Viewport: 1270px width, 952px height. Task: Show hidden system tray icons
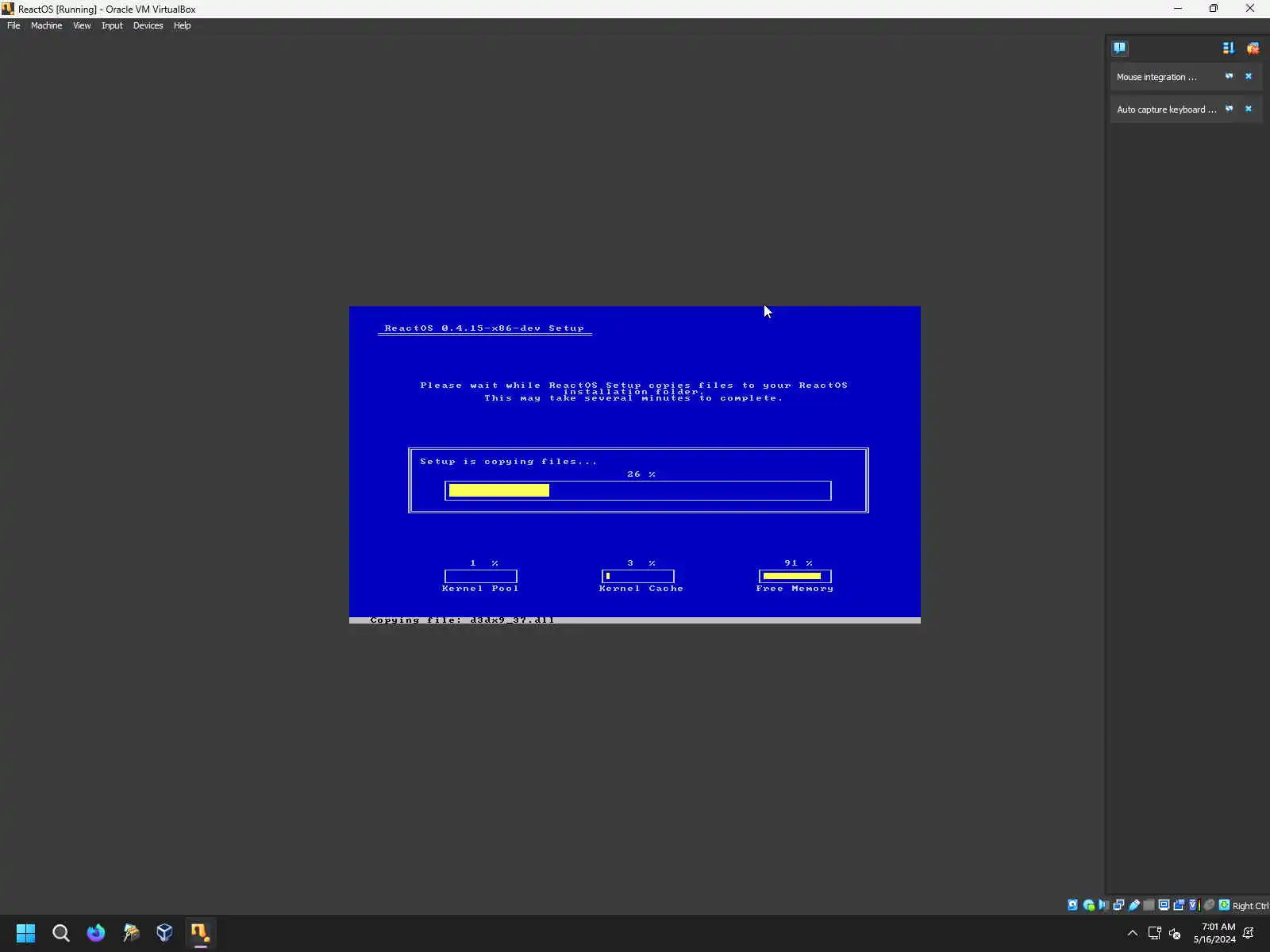point(1133,933)
